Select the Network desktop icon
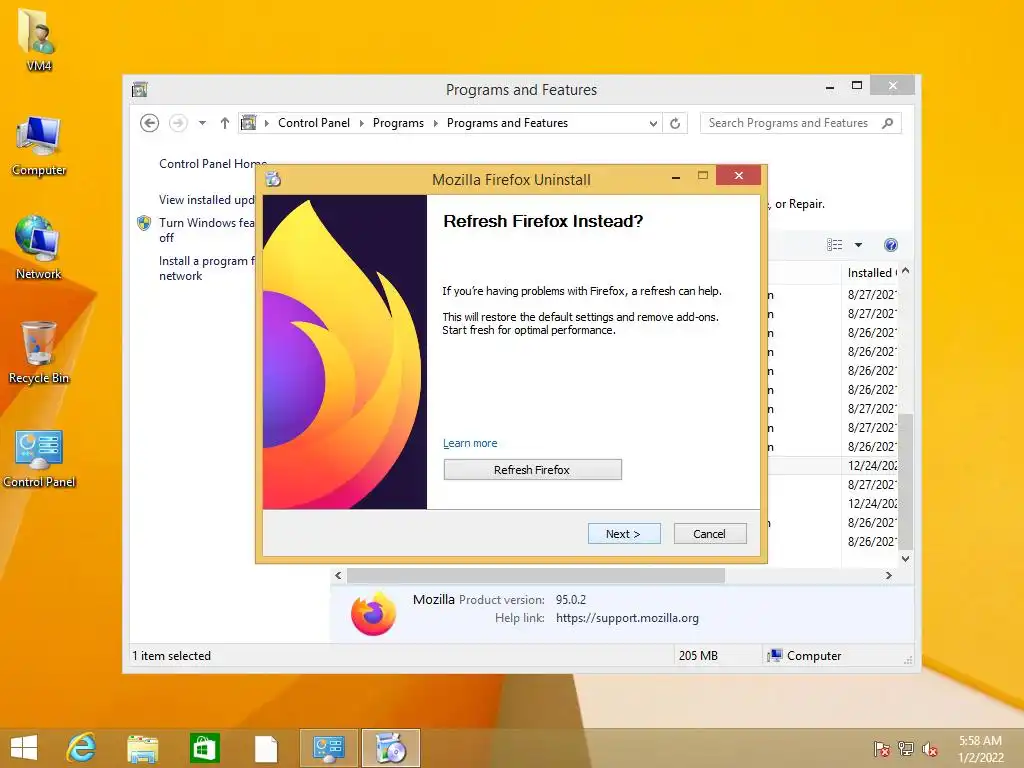The height and width of the screenshot is (768, 1024). pos(39,248)
